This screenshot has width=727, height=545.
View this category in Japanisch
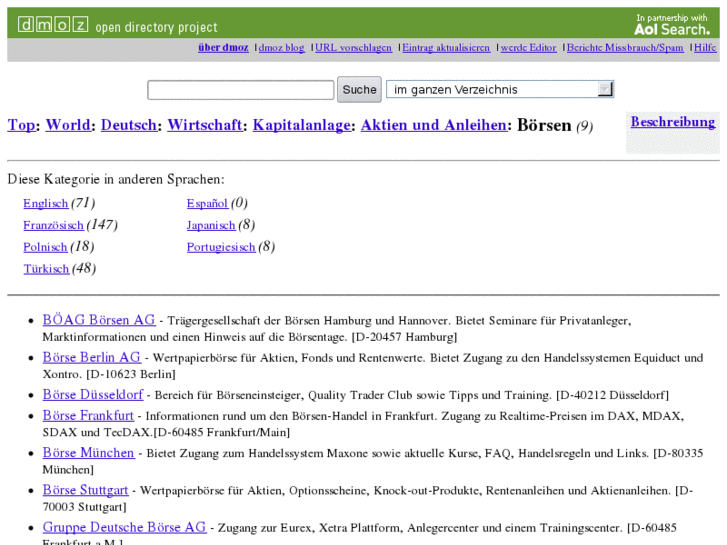tap(211, 225)
